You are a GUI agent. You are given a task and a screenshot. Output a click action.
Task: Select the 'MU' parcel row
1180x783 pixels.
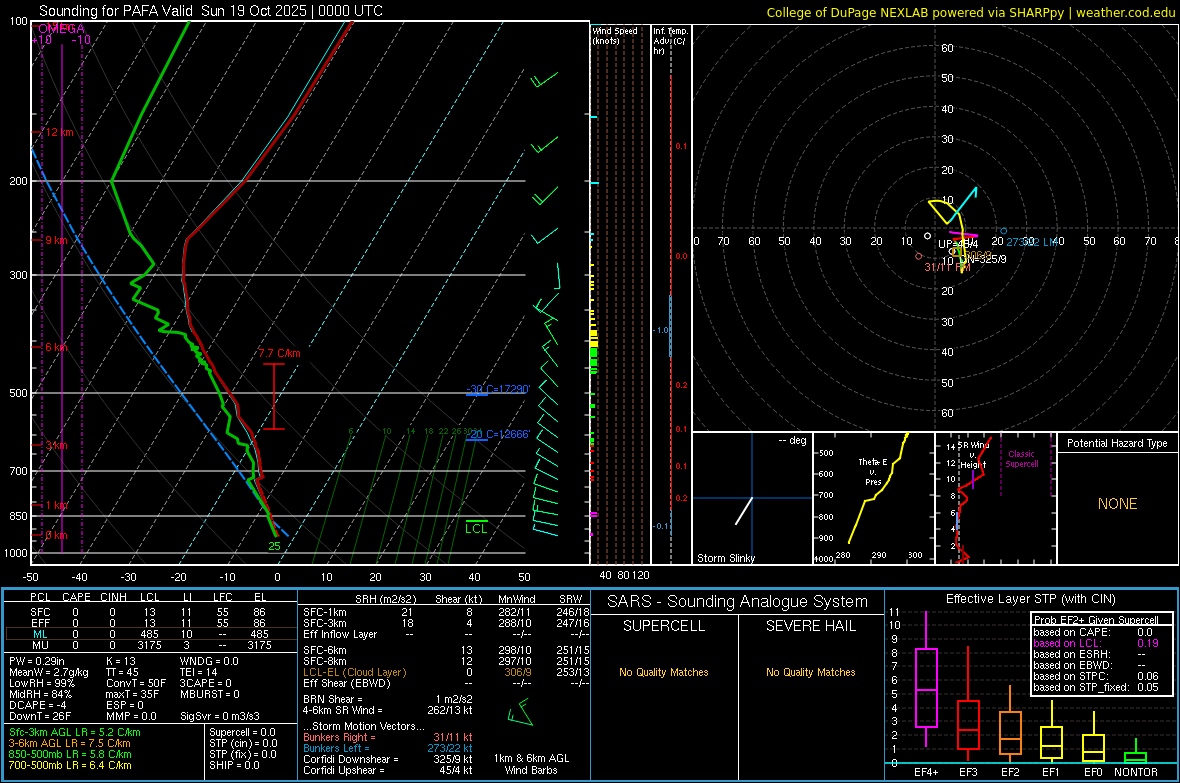click(151, 645)
